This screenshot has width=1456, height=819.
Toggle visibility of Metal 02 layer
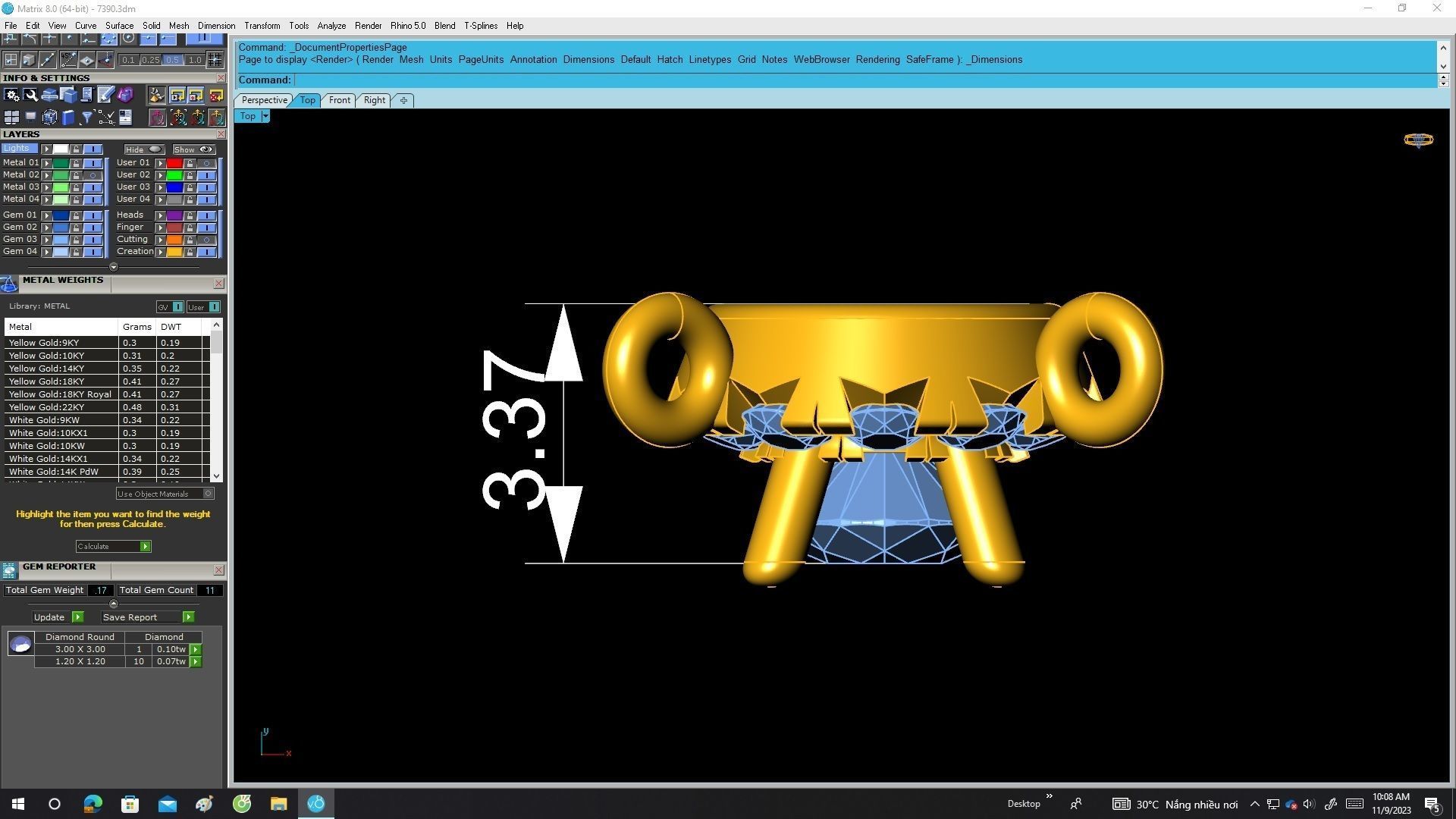click(x=93, y=175)
